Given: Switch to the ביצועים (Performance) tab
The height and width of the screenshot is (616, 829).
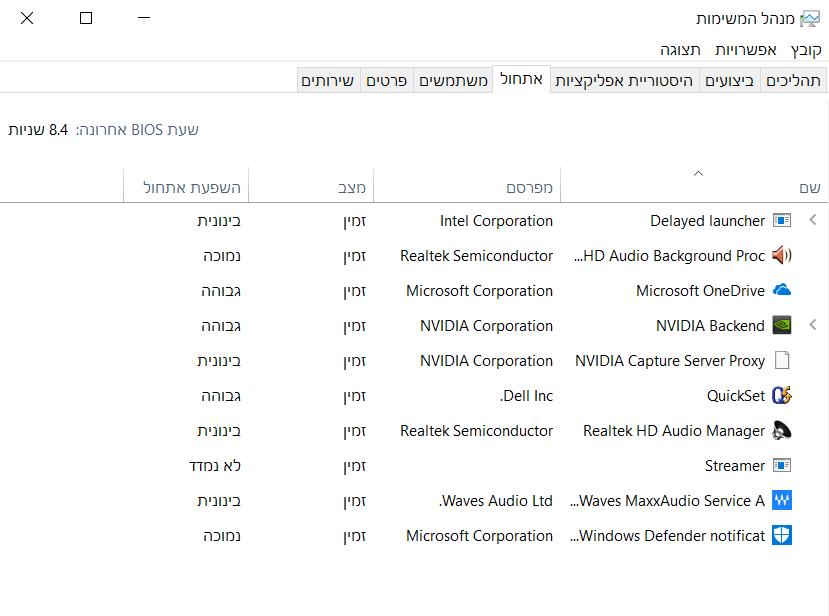Looking at the screenshot, I should [x=730, y=81].
